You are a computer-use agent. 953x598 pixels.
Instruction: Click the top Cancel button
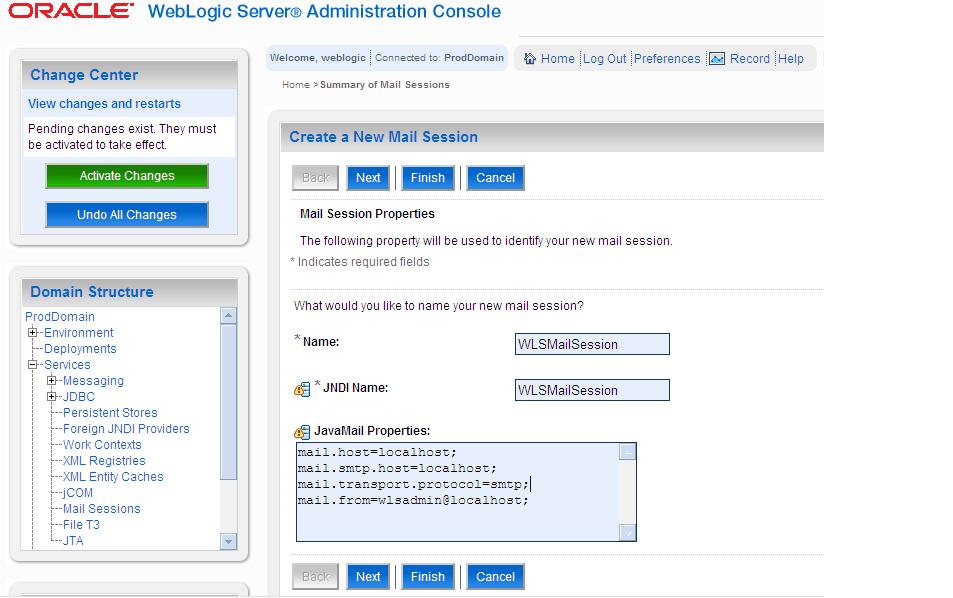(x=495, y=178)
